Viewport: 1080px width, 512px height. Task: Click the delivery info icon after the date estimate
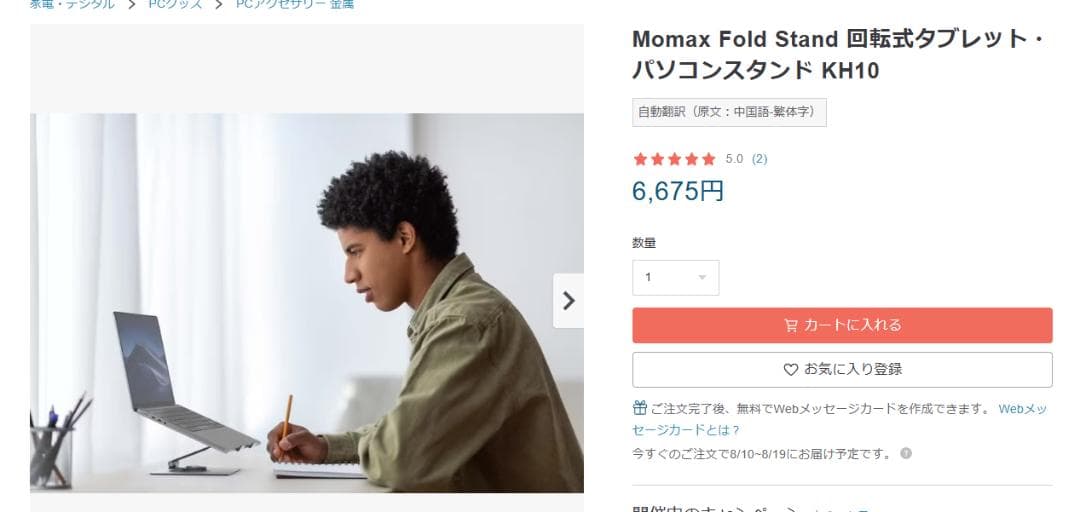pos(906,453)
